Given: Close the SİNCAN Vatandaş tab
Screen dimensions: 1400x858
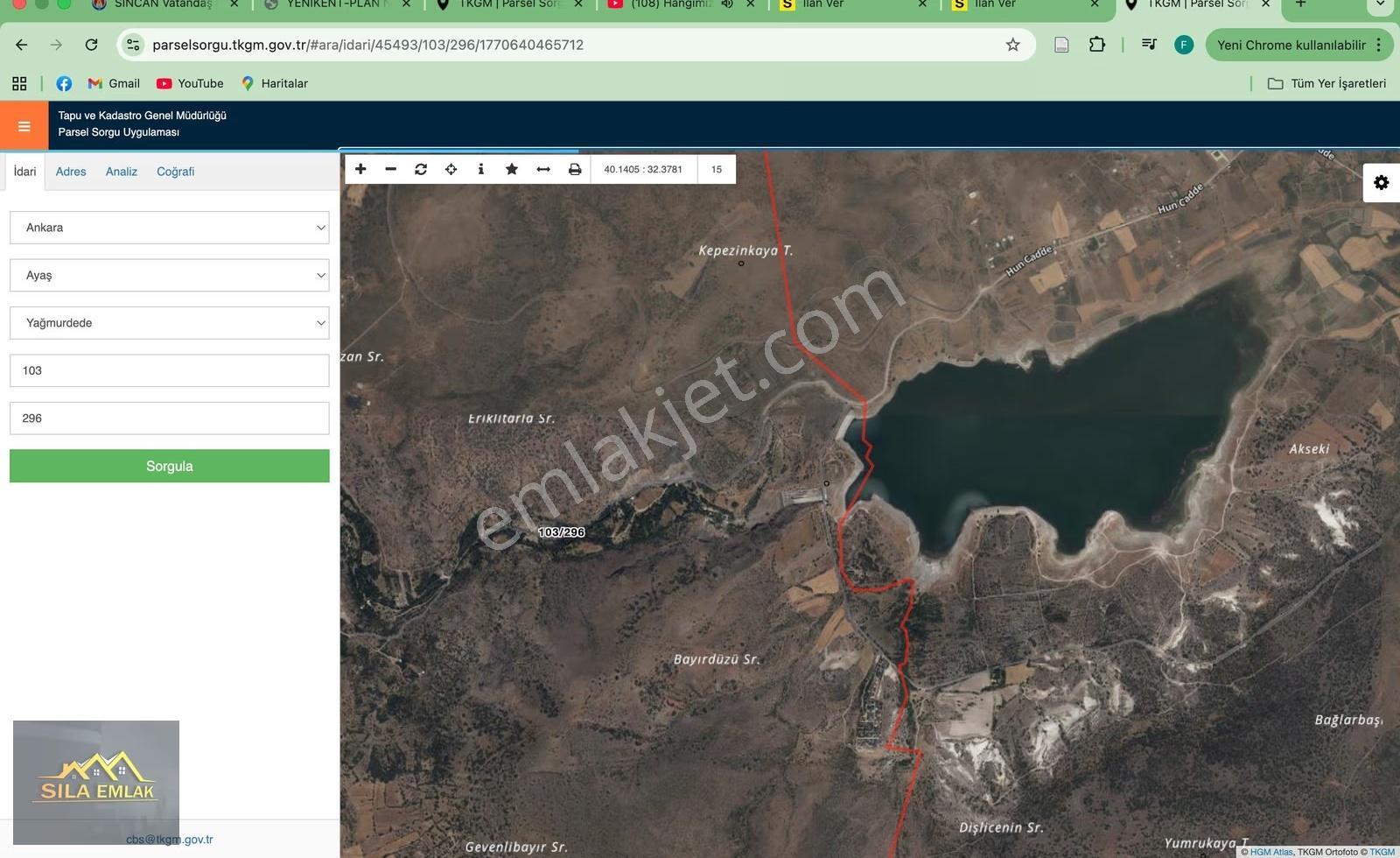Looking at the screenshot, I should coord(234,4).
